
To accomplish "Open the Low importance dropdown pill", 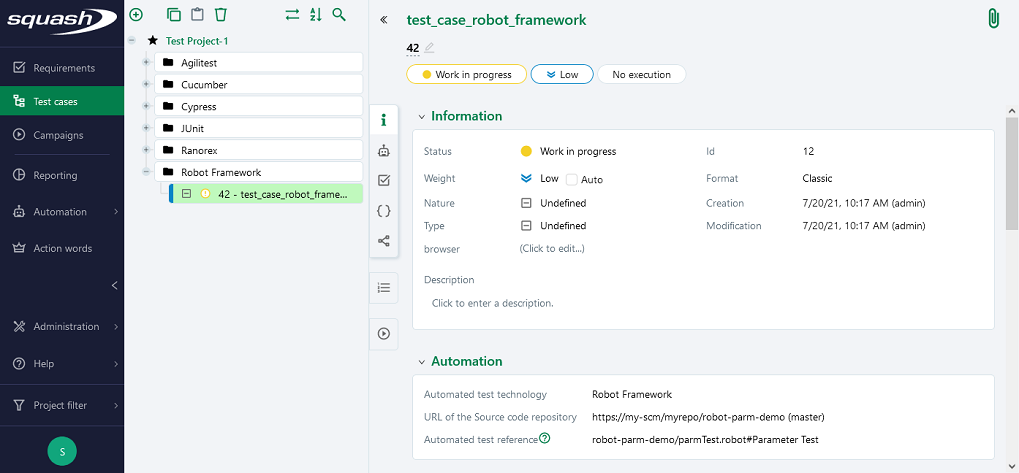I will (x=562, y=74).
